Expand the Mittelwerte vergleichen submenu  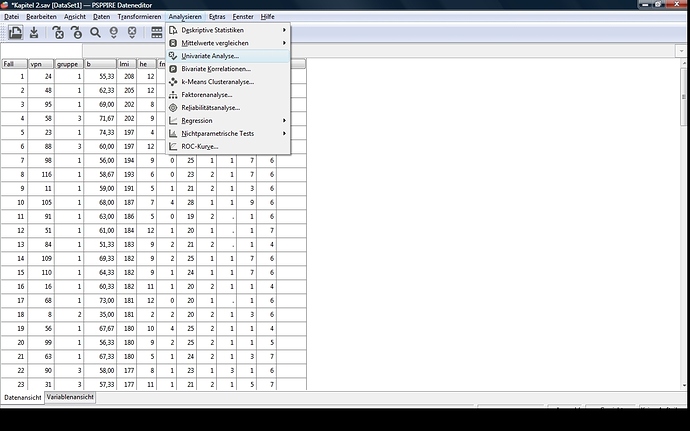tap(228, 43)
